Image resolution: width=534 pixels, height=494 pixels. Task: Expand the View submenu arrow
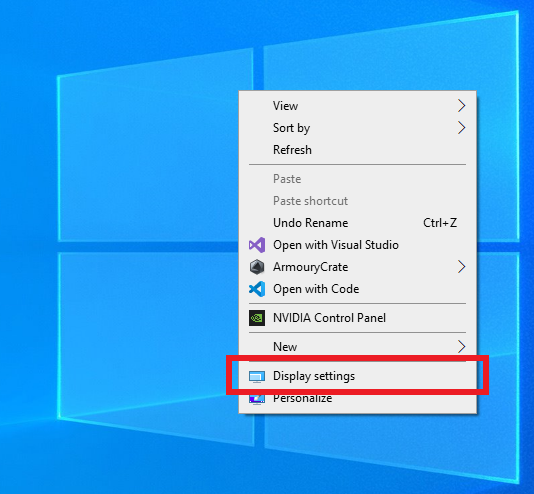(461, 106)
